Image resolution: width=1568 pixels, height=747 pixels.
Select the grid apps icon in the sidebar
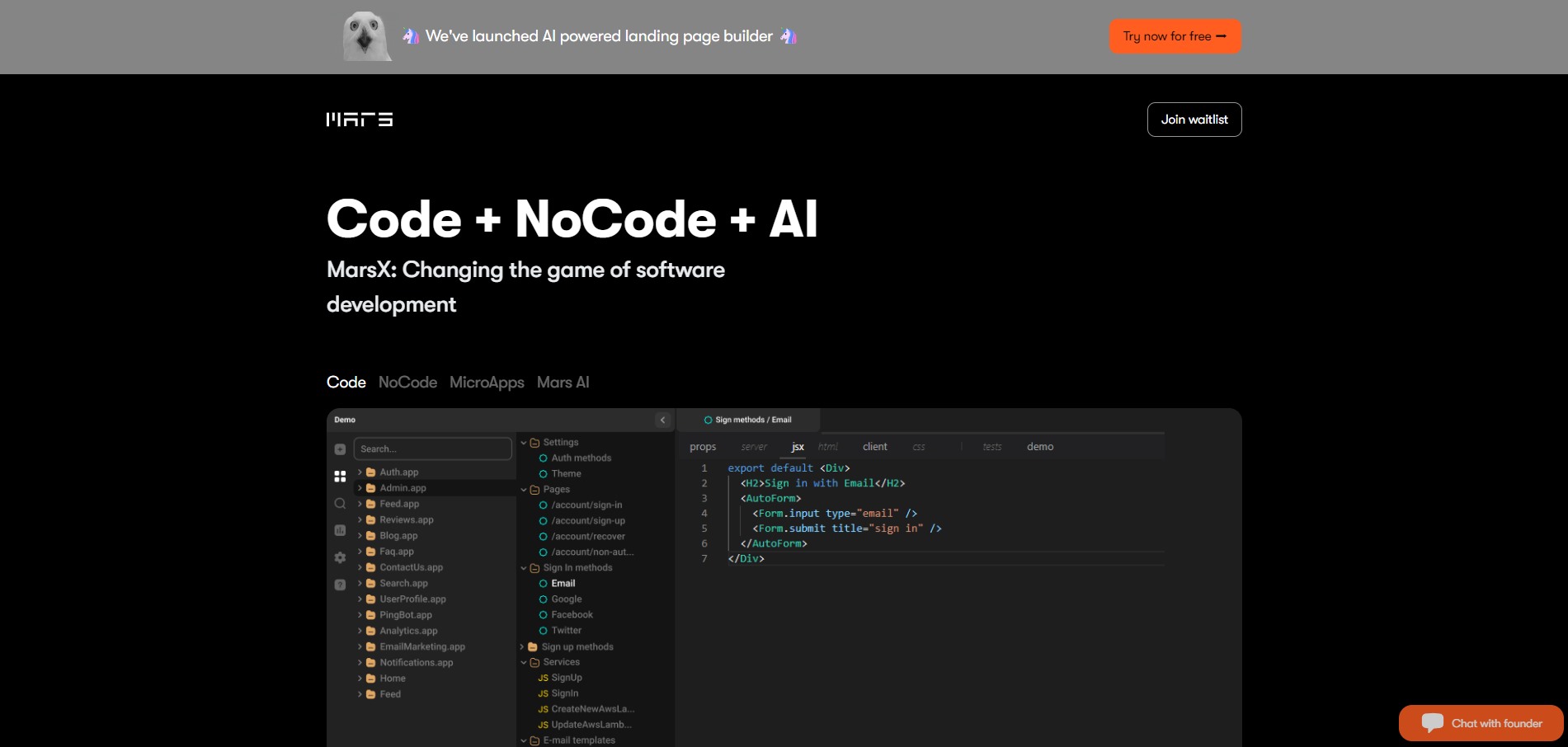click(x=340, y=477)
